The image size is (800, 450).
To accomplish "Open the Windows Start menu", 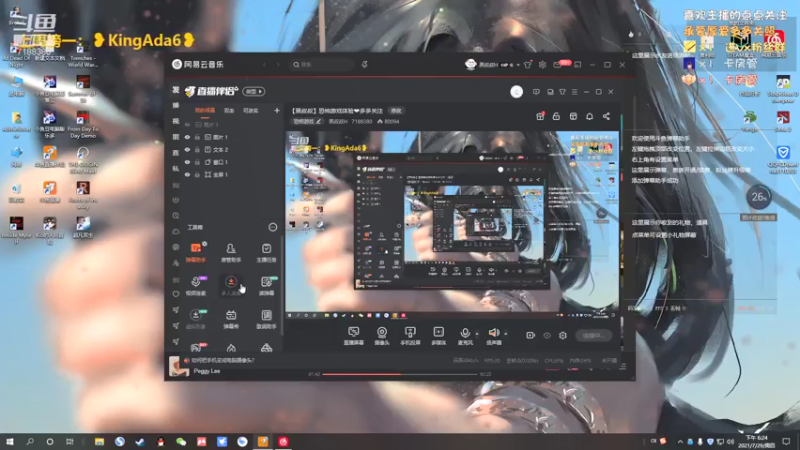I will [10, 441].
